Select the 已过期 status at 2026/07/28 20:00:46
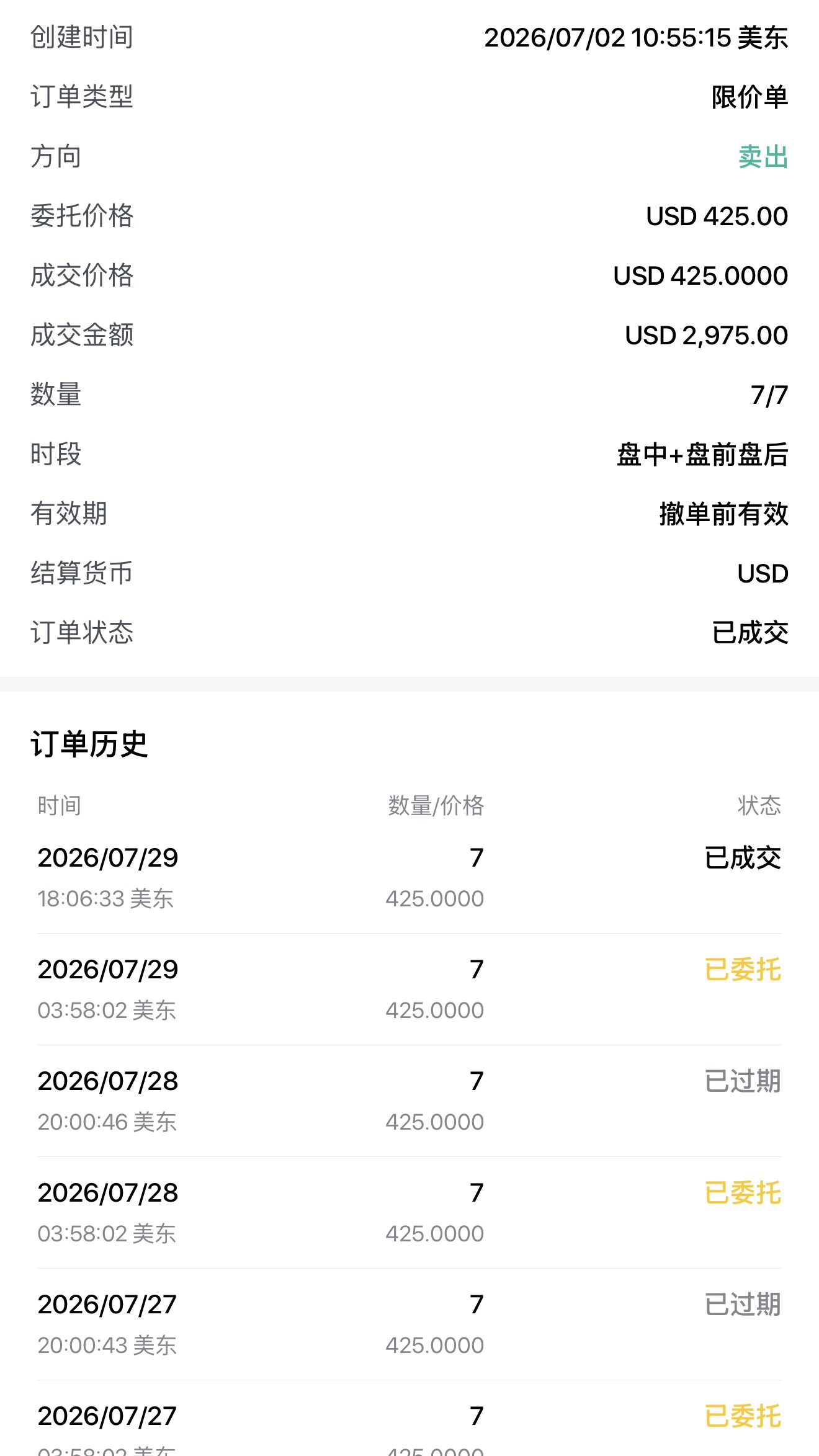The image size is (819, 1456). pyautogui.click(x=743, y=1081)
